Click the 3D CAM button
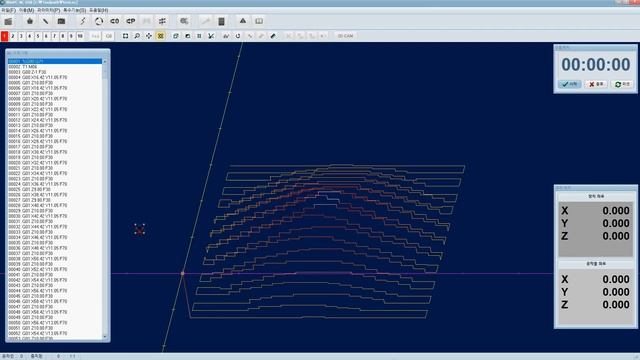 click(345, 36)
